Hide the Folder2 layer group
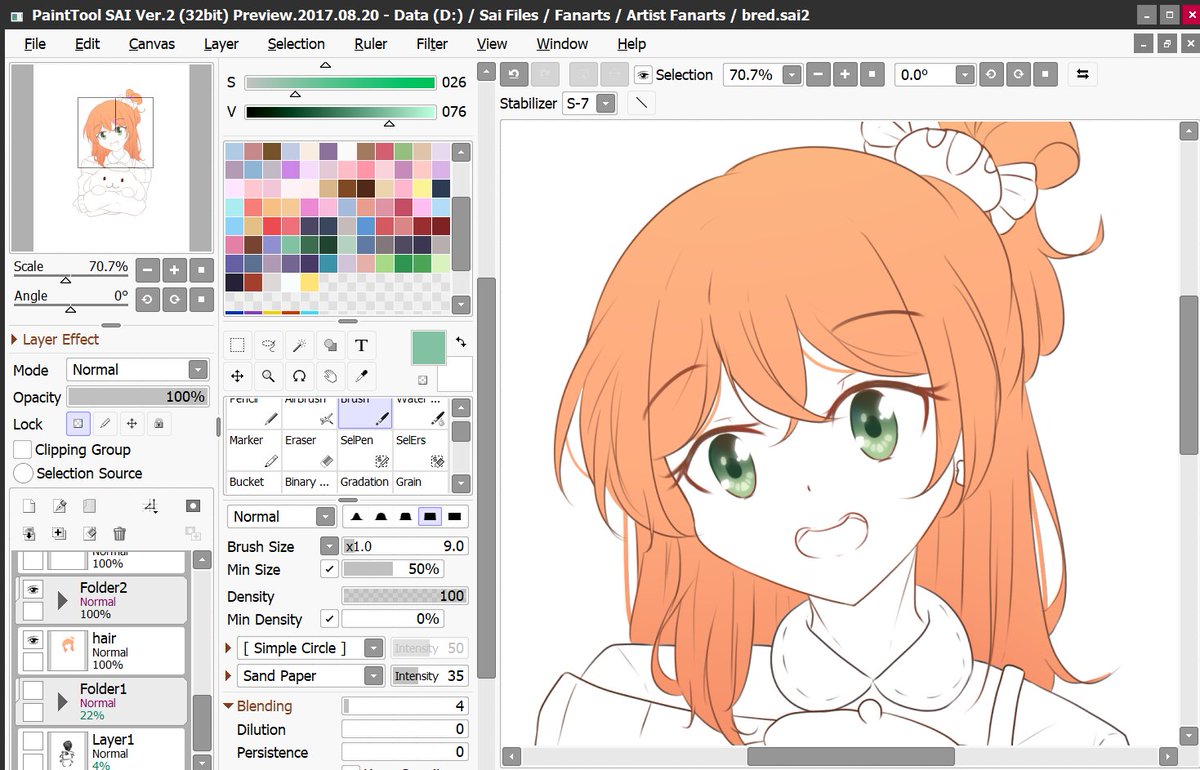This screenshot has width=1200, height=770. click(33, 590)
